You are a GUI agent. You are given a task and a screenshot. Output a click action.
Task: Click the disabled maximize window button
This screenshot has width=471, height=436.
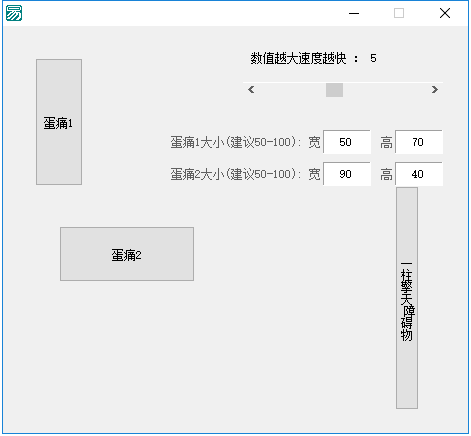(399, 13)
